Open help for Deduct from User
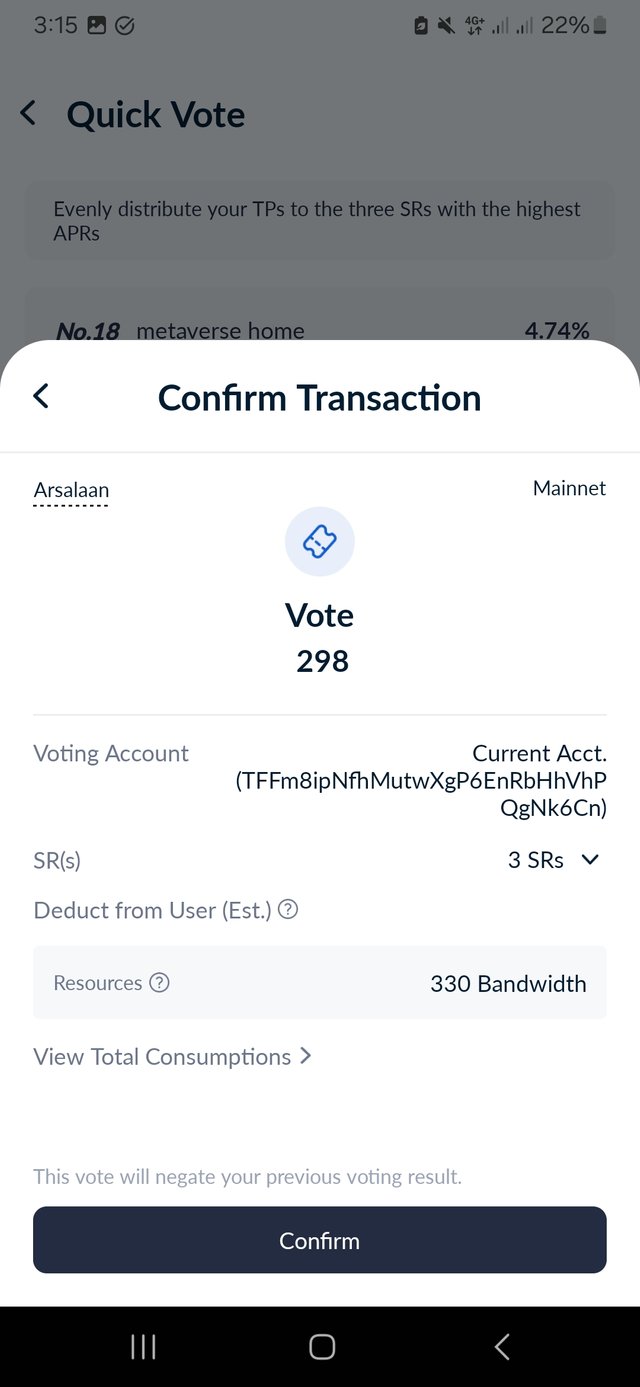The image size is (640, 1387). point(288,910)
